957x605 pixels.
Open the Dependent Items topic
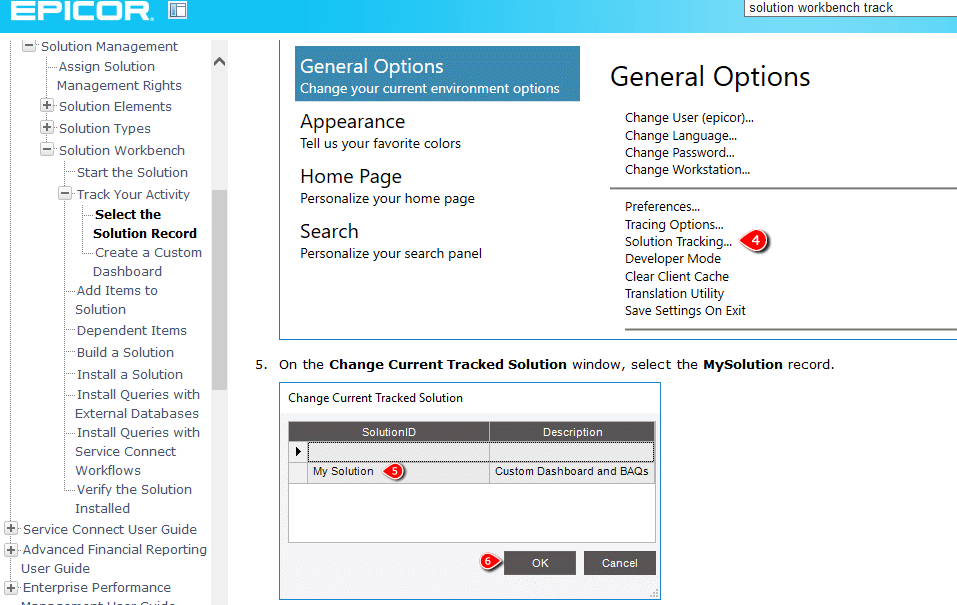click(x=131, y=330)
